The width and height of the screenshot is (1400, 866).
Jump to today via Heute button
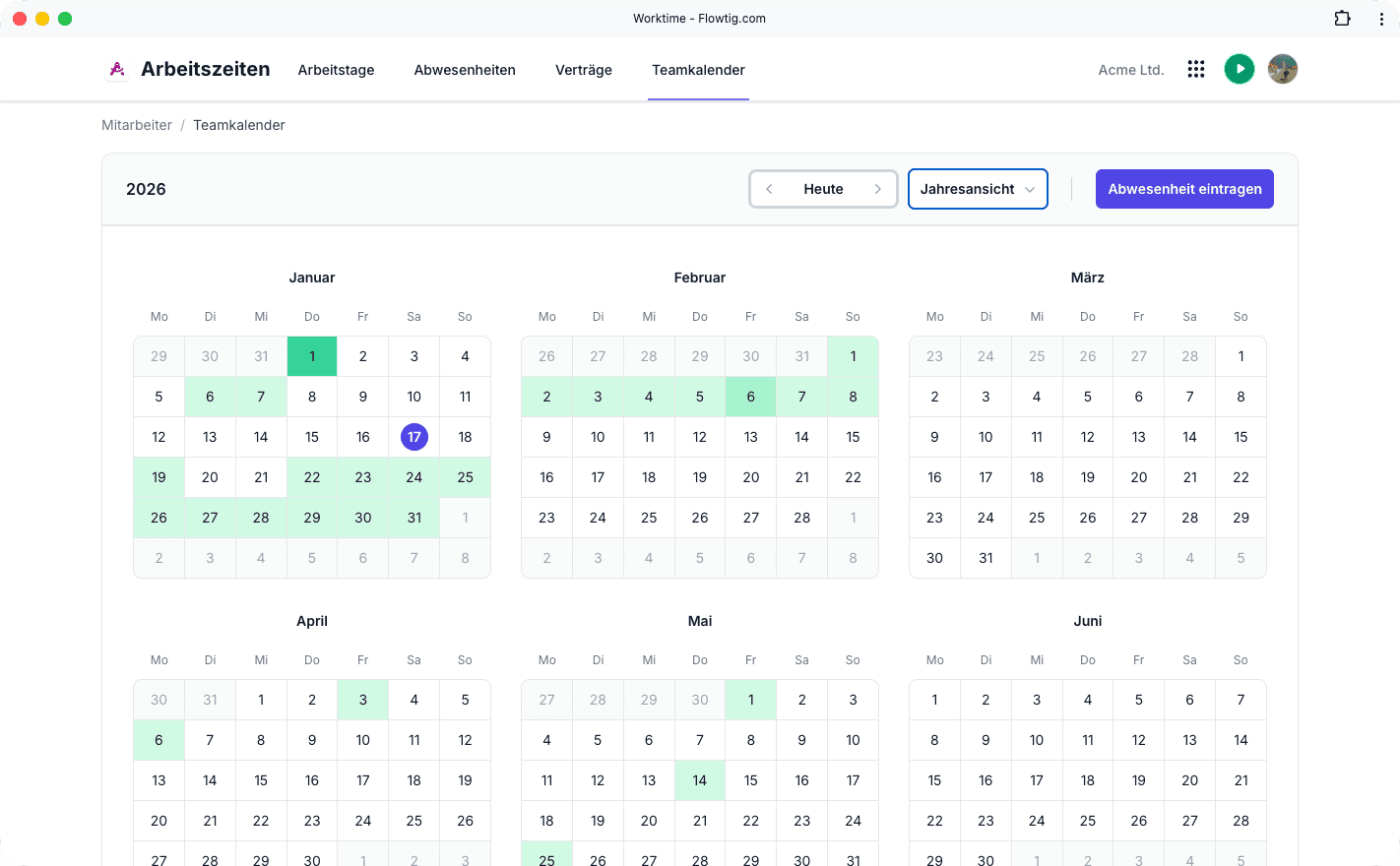coord(823,189)
